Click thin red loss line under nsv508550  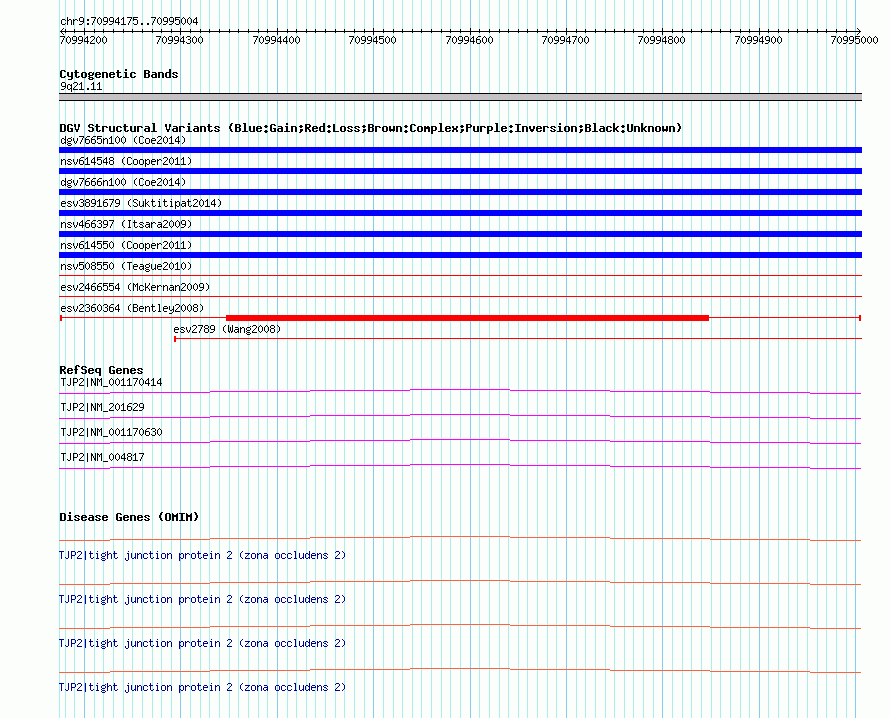click(x=460, y=276)
